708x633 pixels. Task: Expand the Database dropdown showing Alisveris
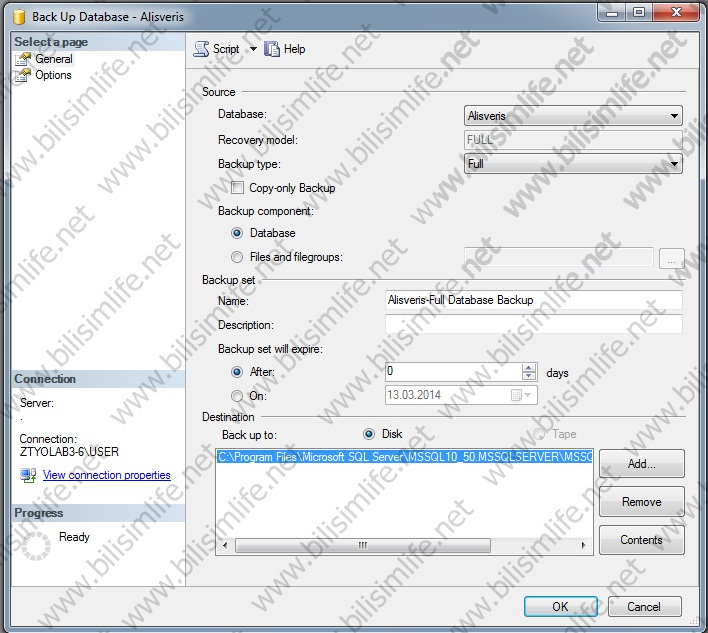[x=675, y=116]
